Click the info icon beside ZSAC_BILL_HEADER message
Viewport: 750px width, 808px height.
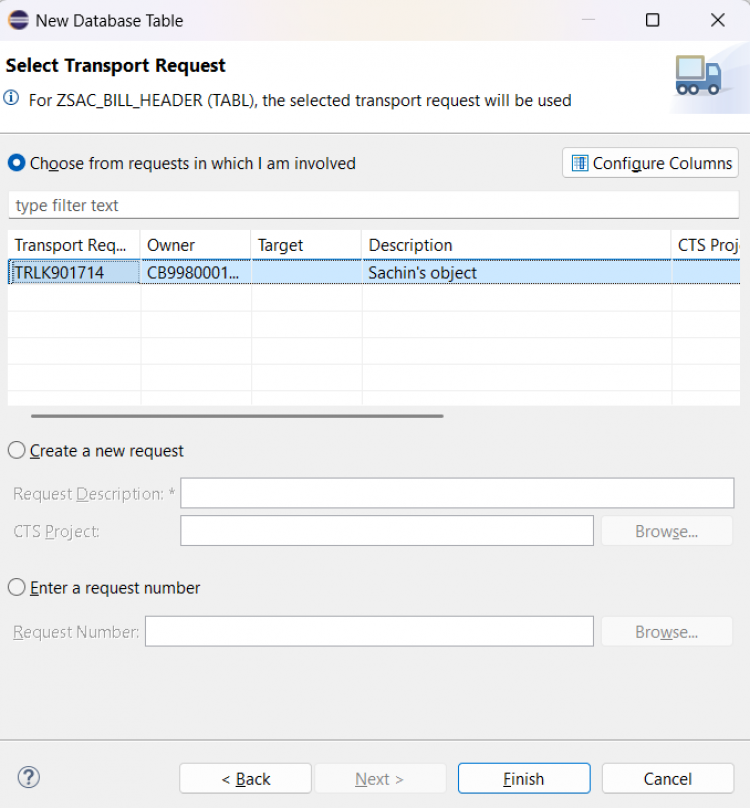(11, 99)
